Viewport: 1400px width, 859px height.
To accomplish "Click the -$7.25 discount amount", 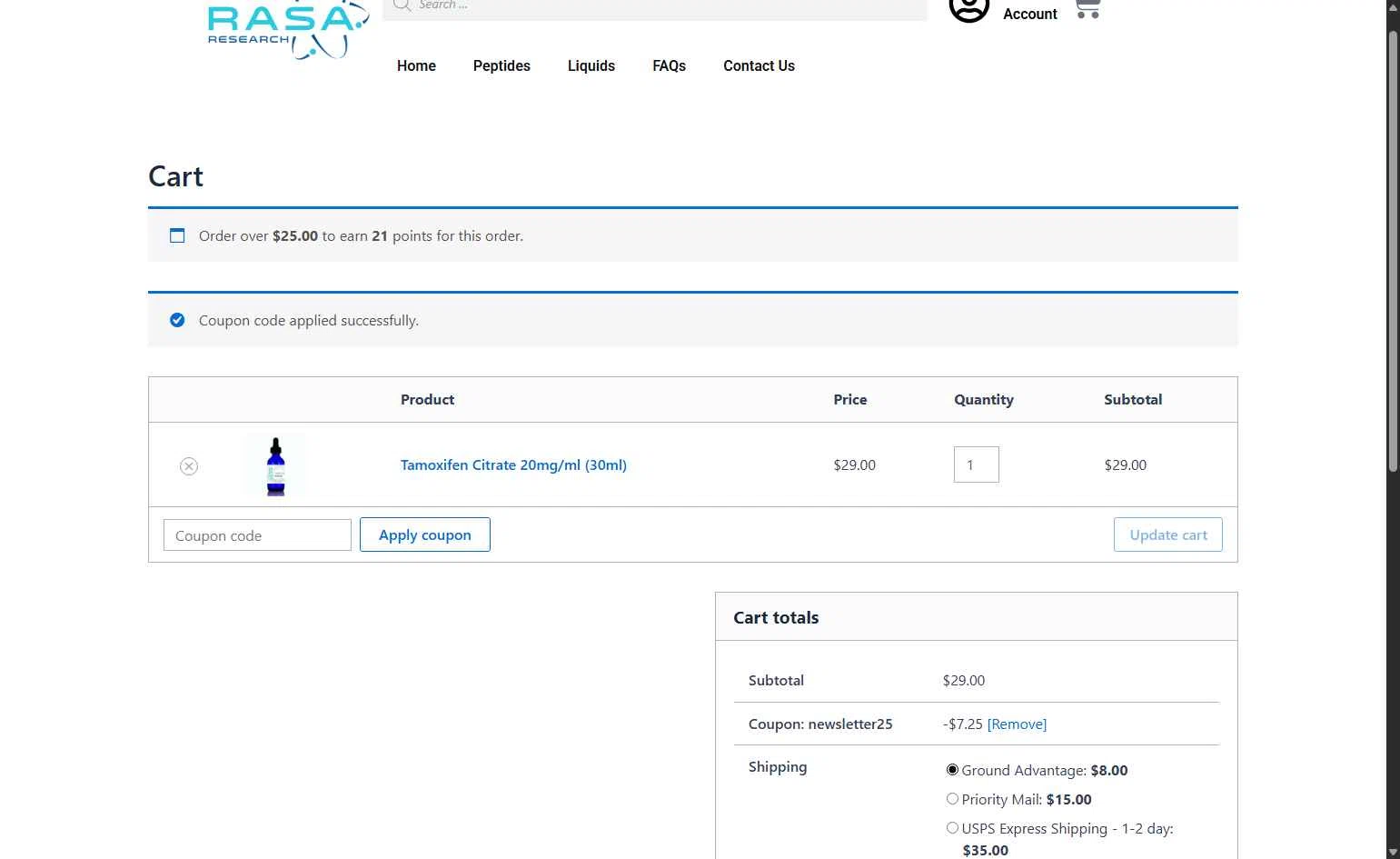I will (x=963, y=724).
